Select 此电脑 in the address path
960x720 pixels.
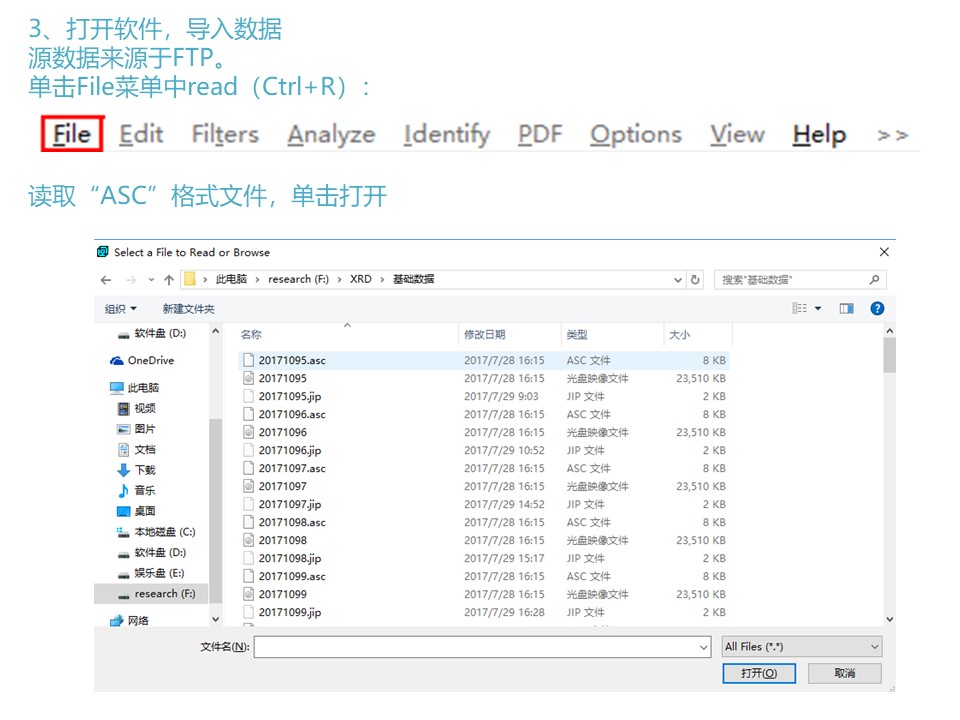231,279
